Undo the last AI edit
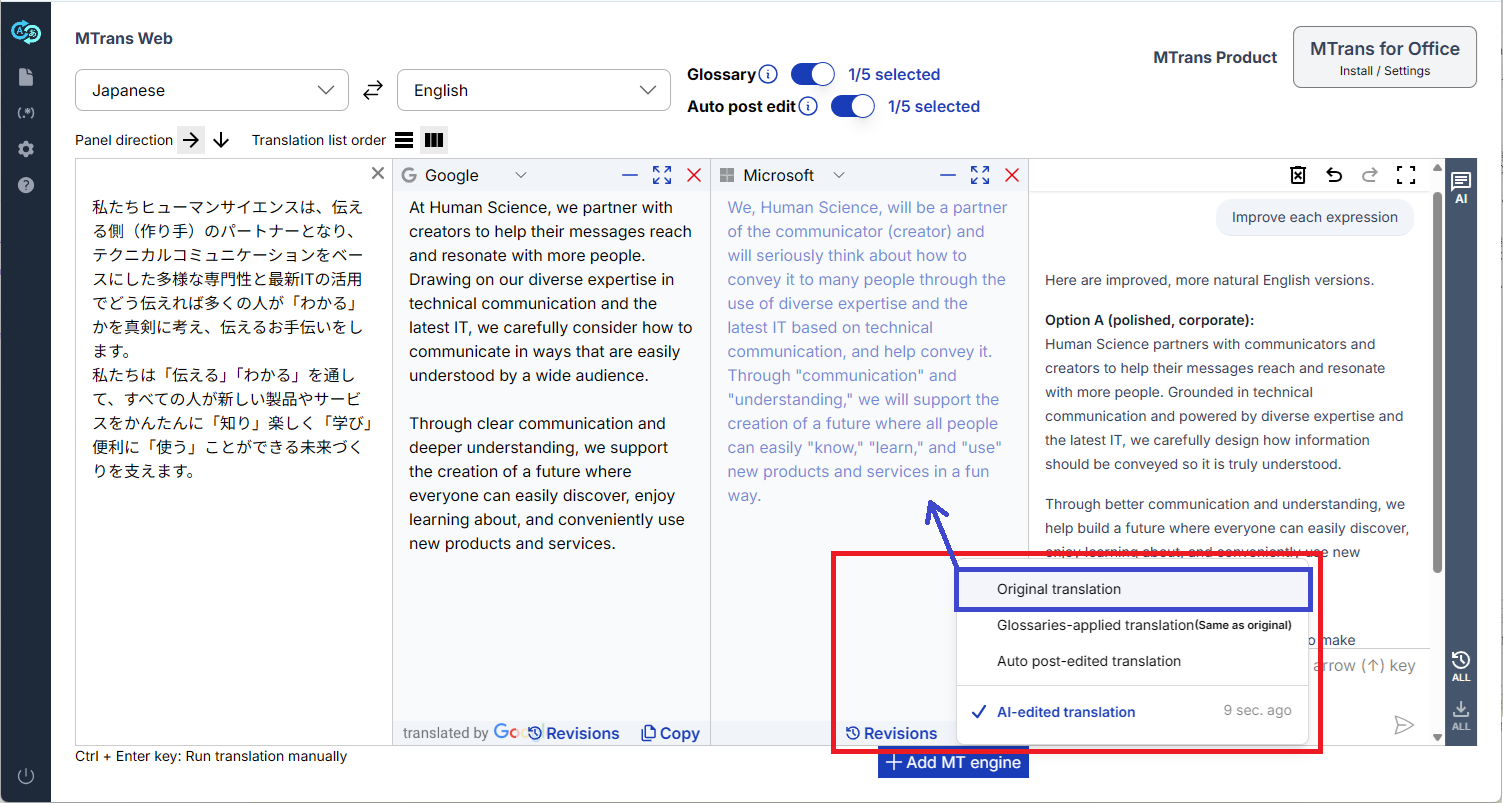The height and width of the screenshot is (803, 1503). pos(1334,175)
